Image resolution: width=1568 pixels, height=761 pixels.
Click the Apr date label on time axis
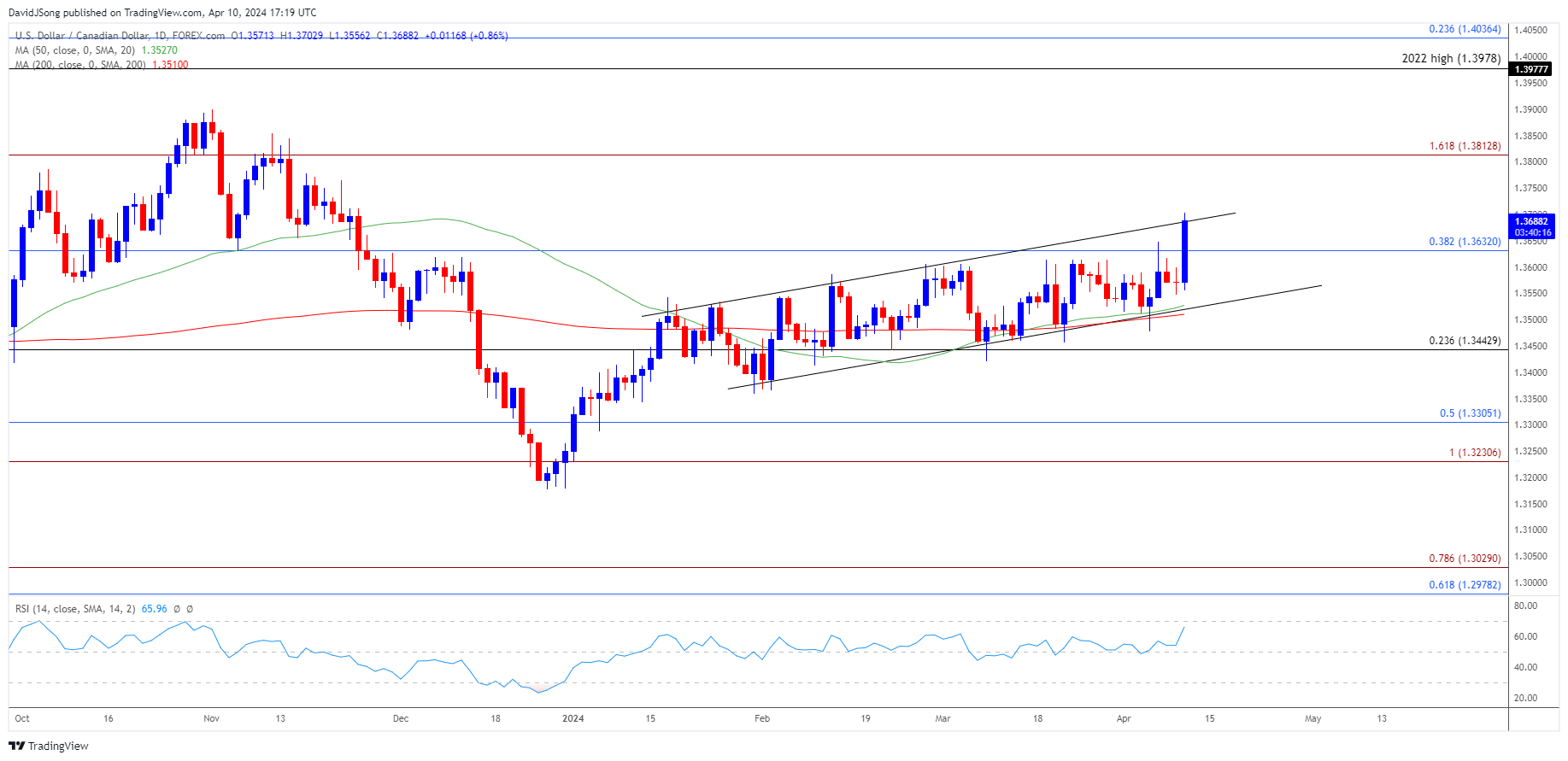1124,718
